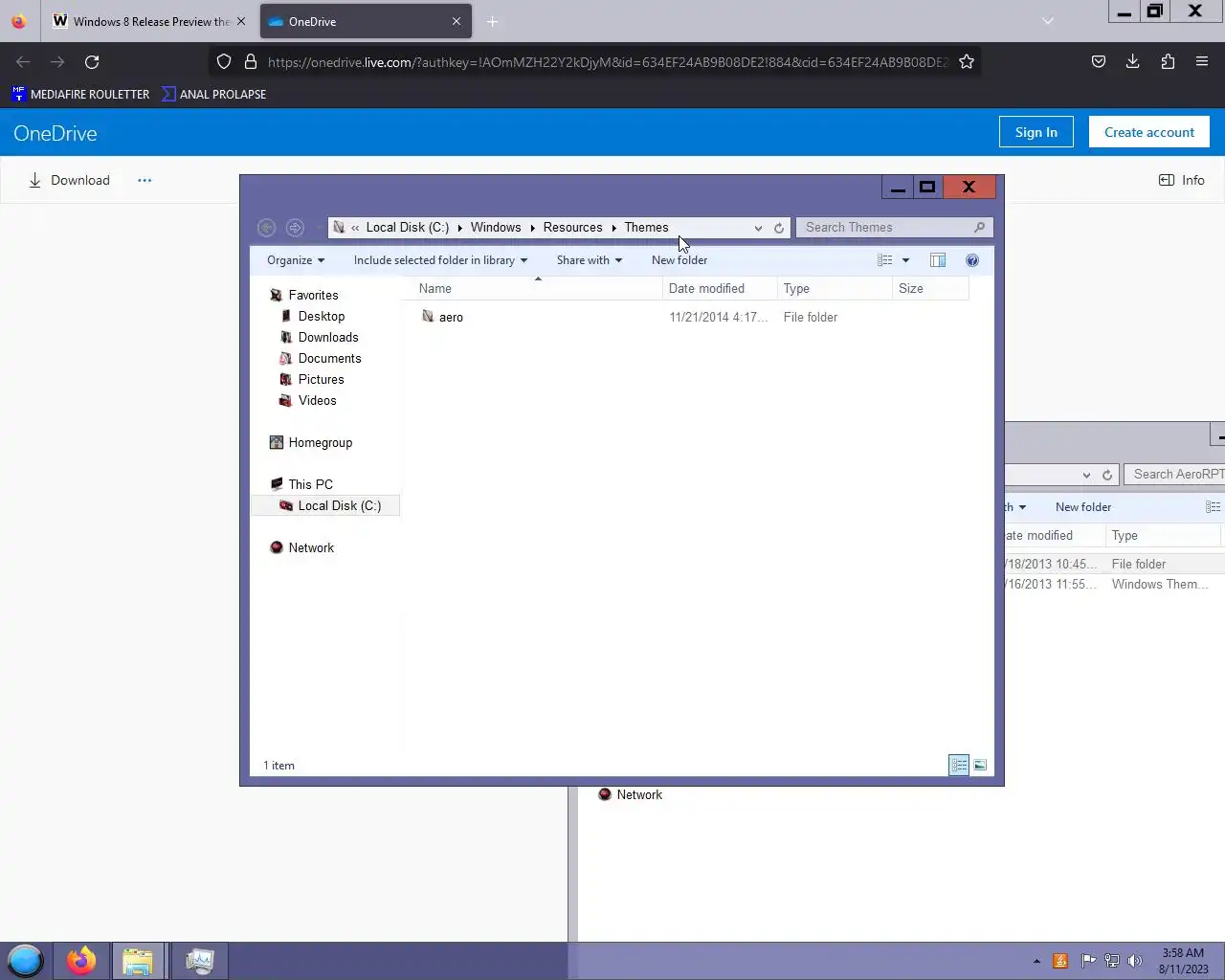Viewport: 1225px width, 980px height.
Task: Click the Download button on OneDrive
Action: click(69, 180)
